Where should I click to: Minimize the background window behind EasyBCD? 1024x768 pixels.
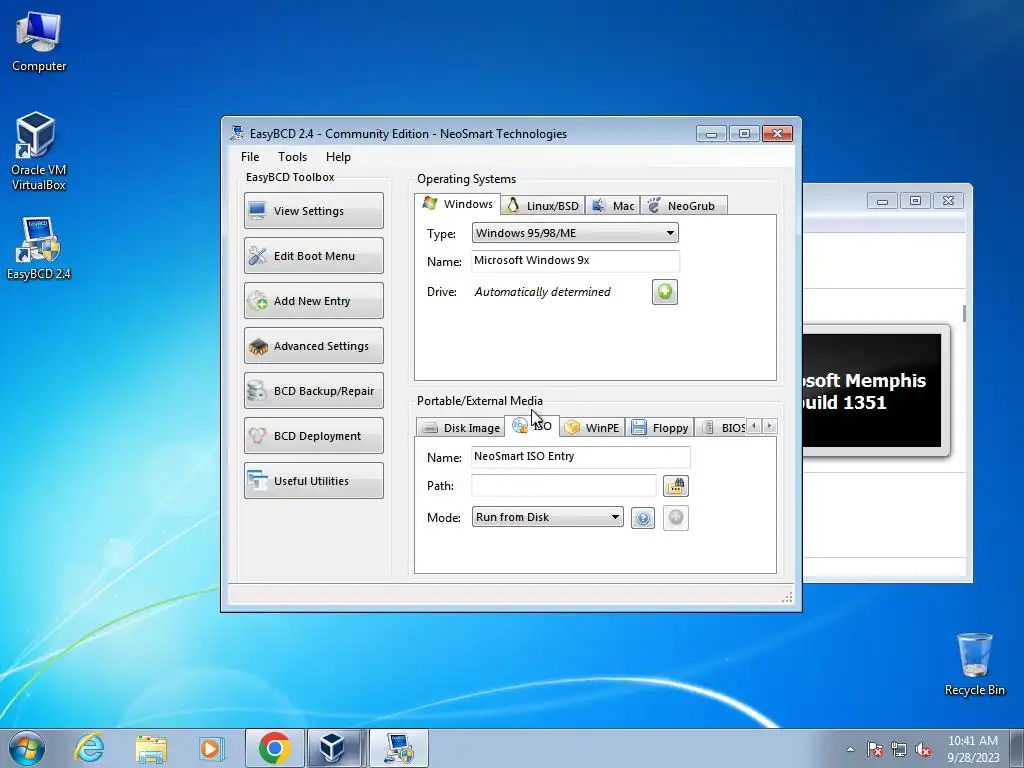882,200
